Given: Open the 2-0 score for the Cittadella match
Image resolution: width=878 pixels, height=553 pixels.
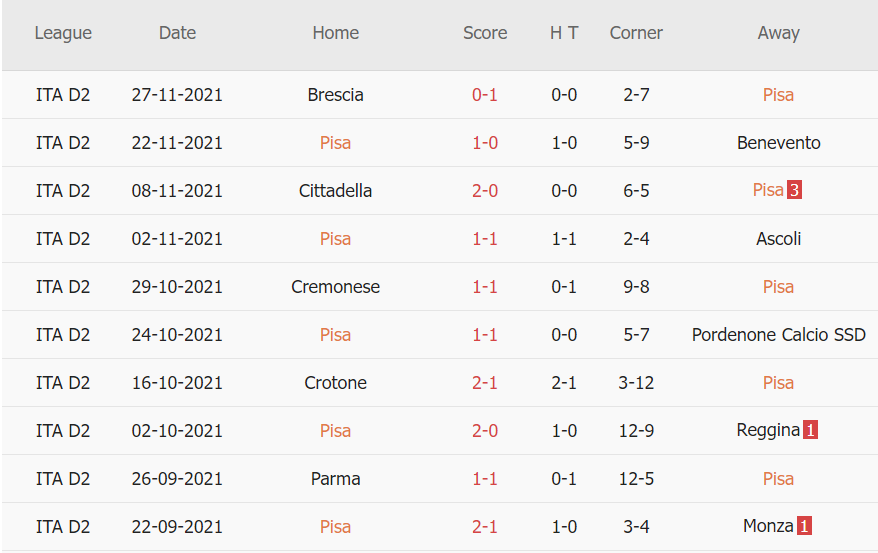Looking at the screenshot, I should 485,191.
